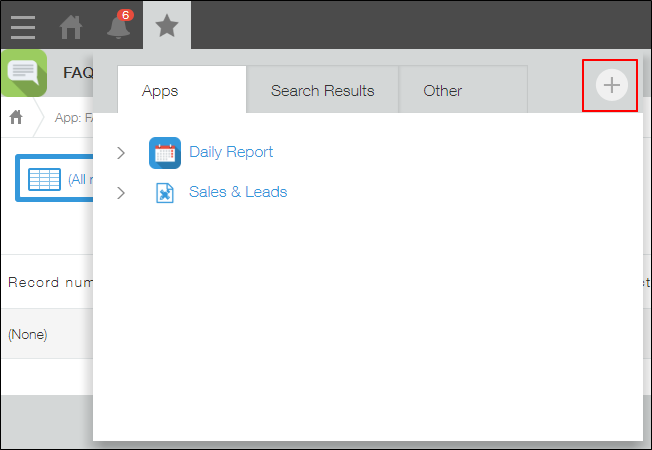Image resolution: width=652 pixels, height=450 pixels.
Task: Go to the portal home icon in top bar
Action: coord(72,26)
